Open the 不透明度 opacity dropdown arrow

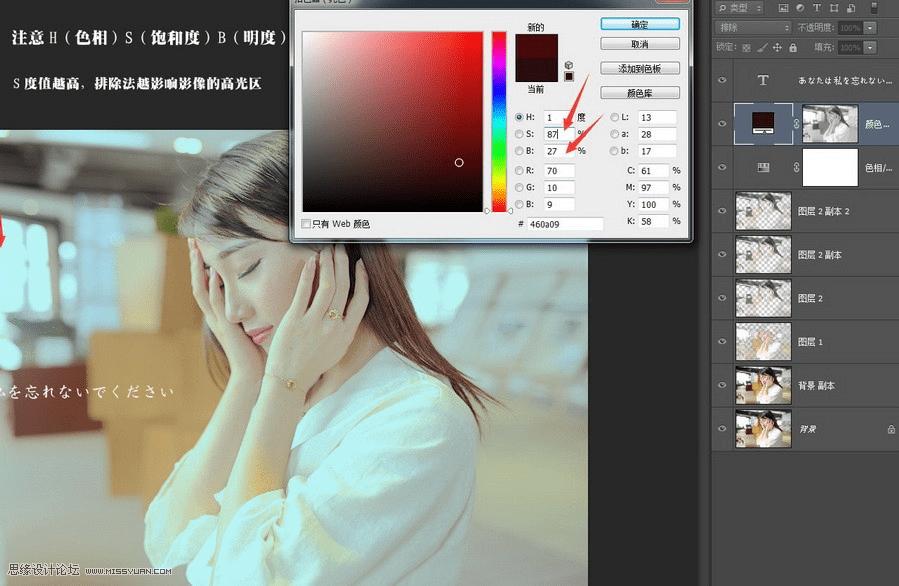(872, 26)
